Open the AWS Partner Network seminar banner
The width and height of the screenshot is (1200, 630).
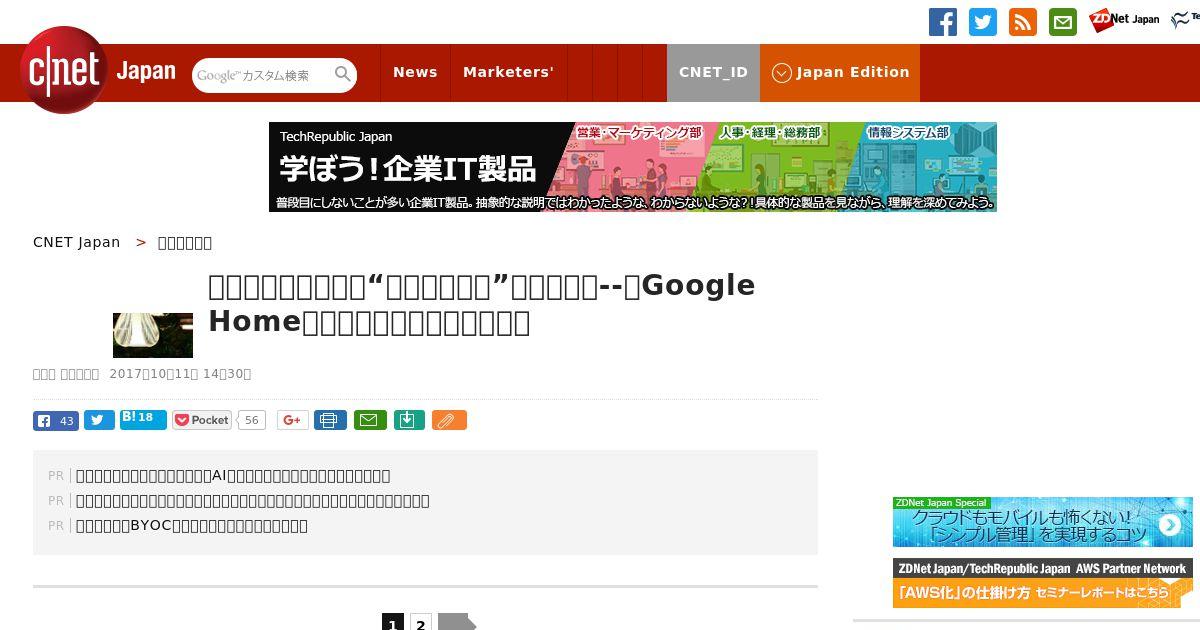click(1043, 583)
